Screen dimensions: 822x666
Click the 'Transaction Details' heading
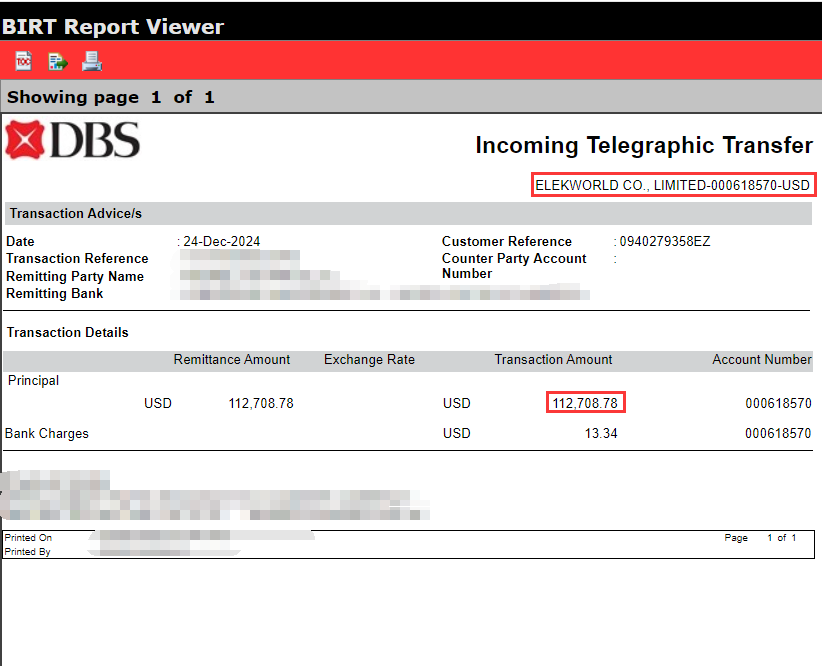(x=68, y=332)
